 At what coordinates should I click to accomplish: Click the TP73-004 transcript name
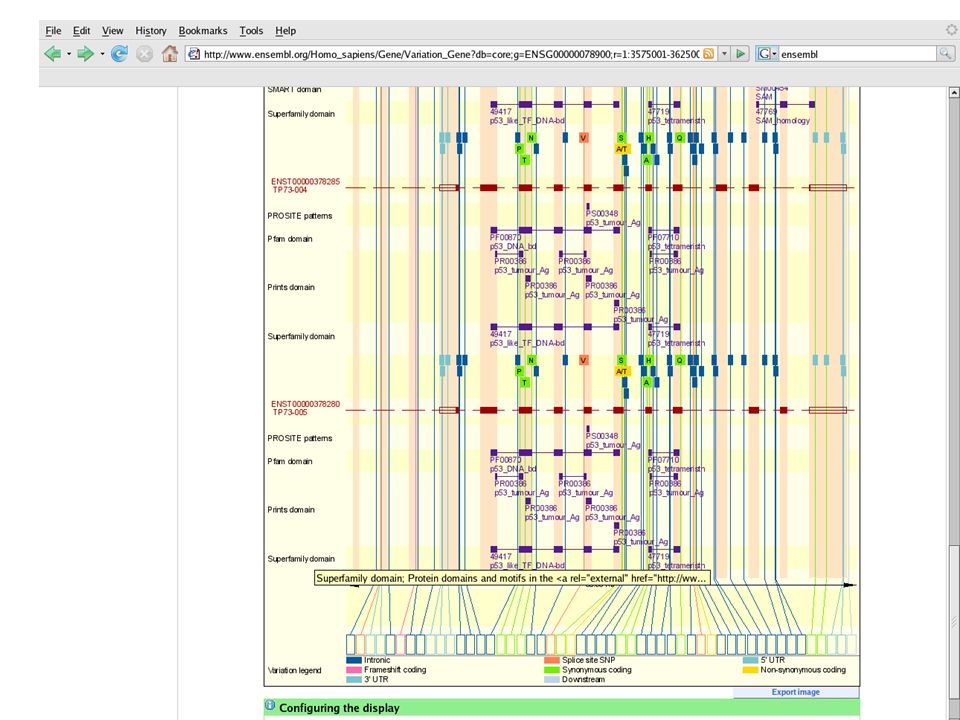[290, 190]
